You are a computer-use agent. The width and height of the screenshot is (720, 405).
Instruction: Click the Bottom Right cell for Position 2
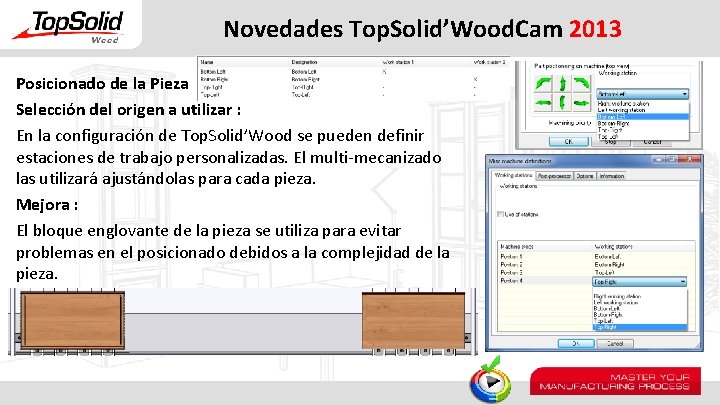609,264
